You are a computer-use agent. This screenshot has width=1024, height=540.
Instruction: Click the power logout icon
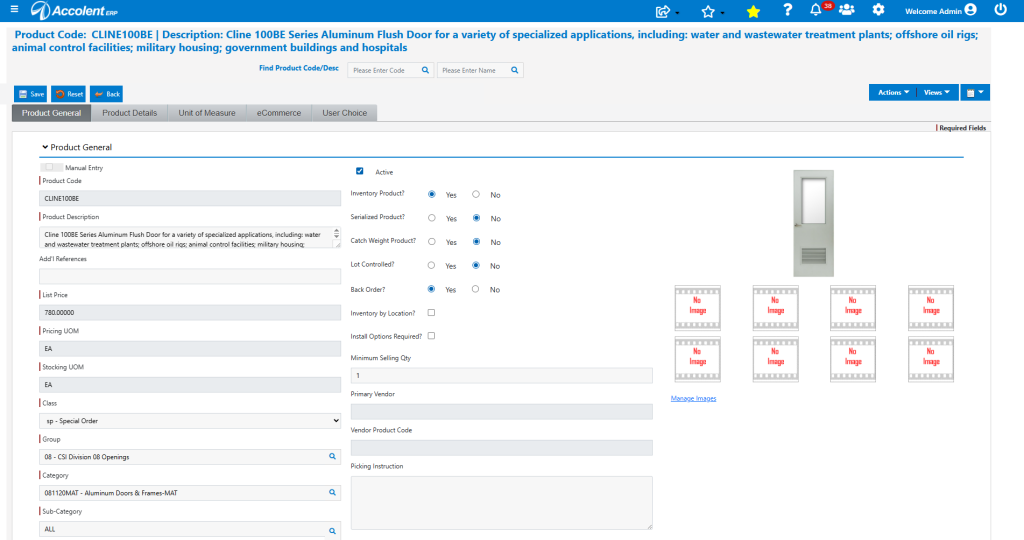coord(1000,10)
